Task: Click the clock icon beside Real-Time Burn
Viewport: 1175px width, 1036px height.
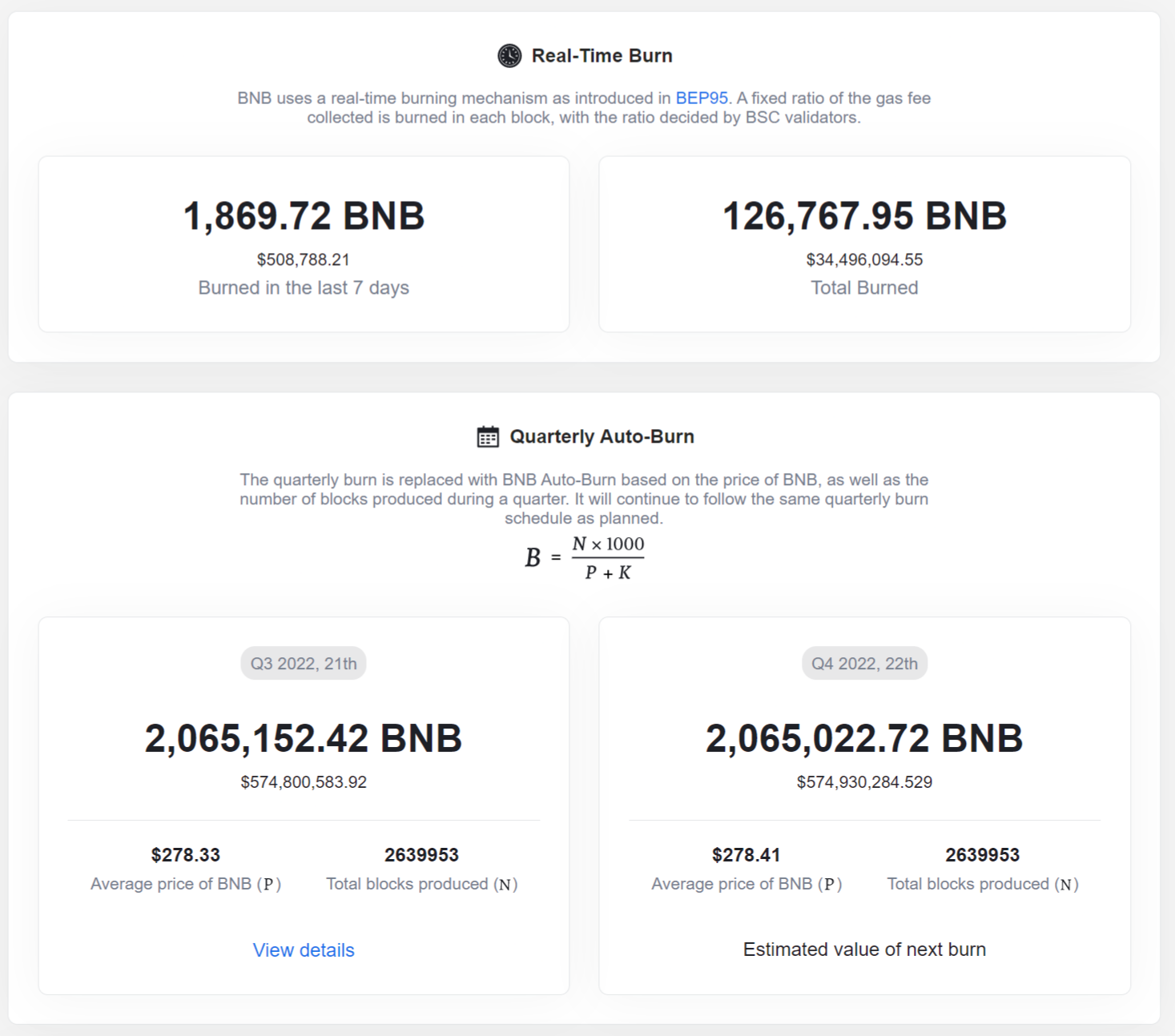Action: [x=509, y=55]
